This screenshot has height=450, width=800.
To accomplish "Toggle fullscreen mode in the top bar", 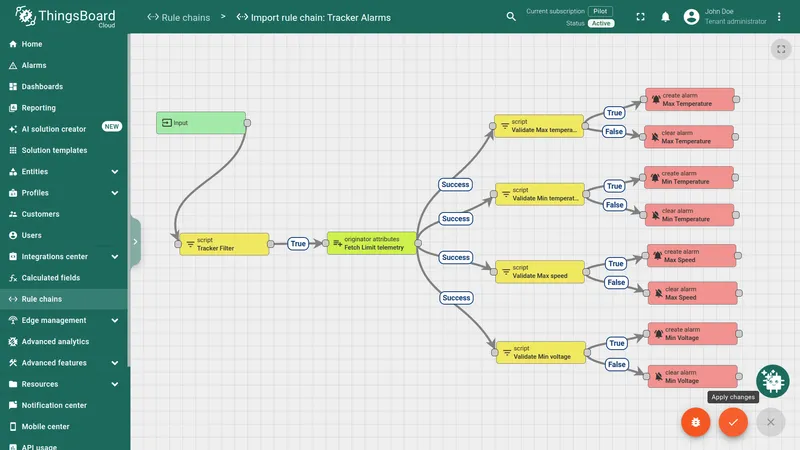I will point(640,17).
